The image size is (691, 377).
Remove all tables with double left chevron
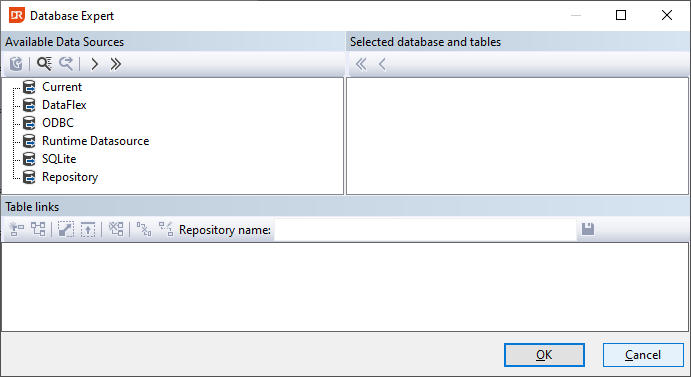[361, 64]
